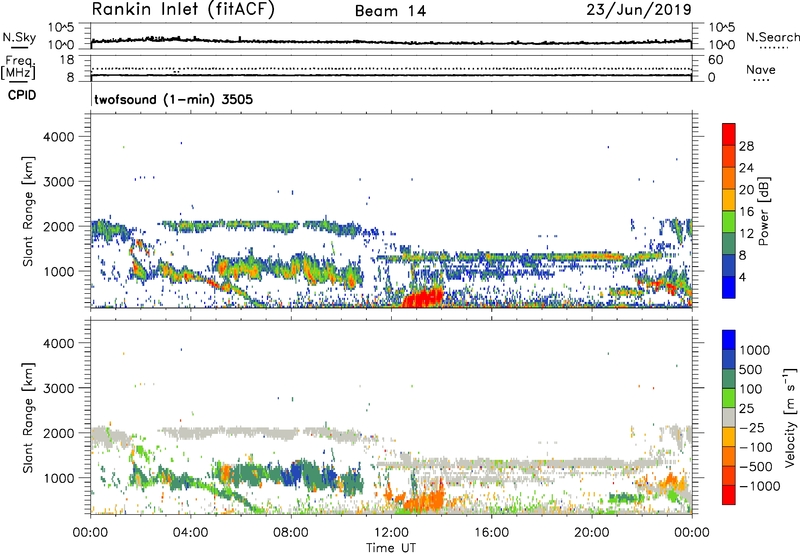Click the red high-power echo patch near 13:00
The image size is (800, 554).
(x=422, y=297)
